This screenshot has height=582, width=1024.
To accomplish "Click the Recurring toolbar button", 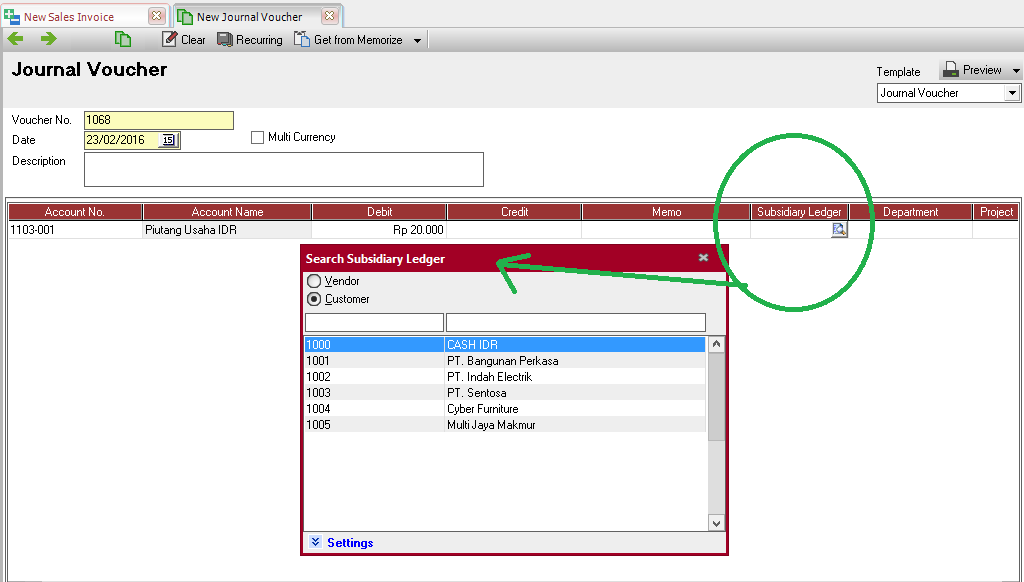I will point(250,40).
